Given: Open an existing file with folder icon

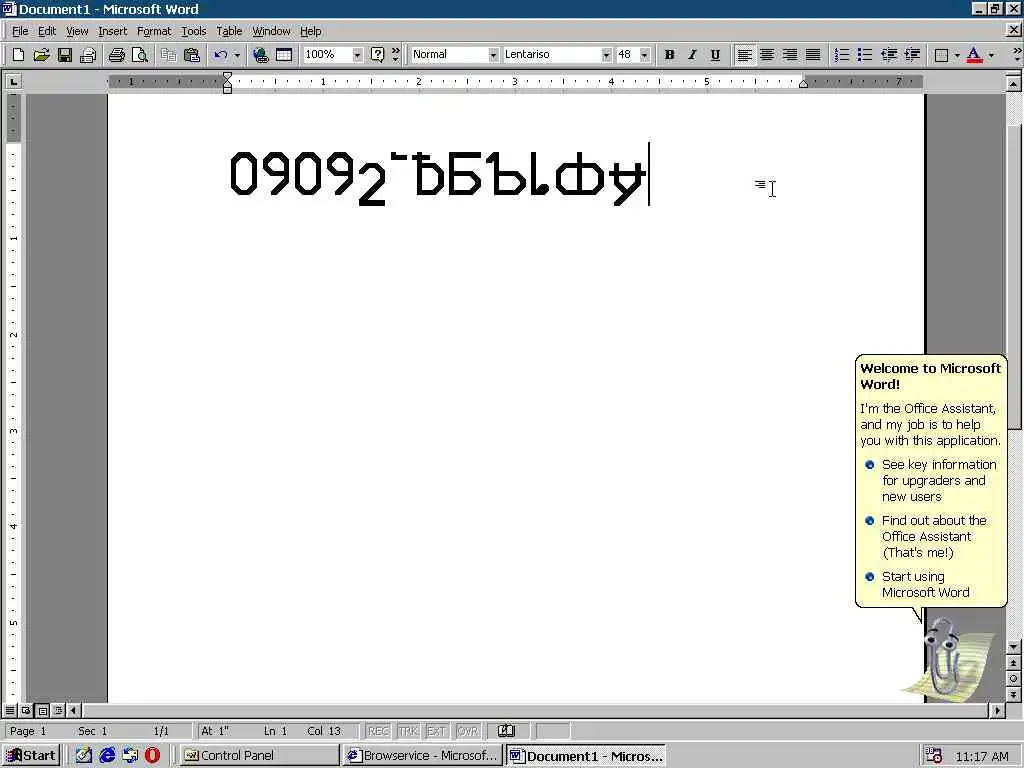Looking at the screenshot, I should pyautogui.click(x=42, y=55).
